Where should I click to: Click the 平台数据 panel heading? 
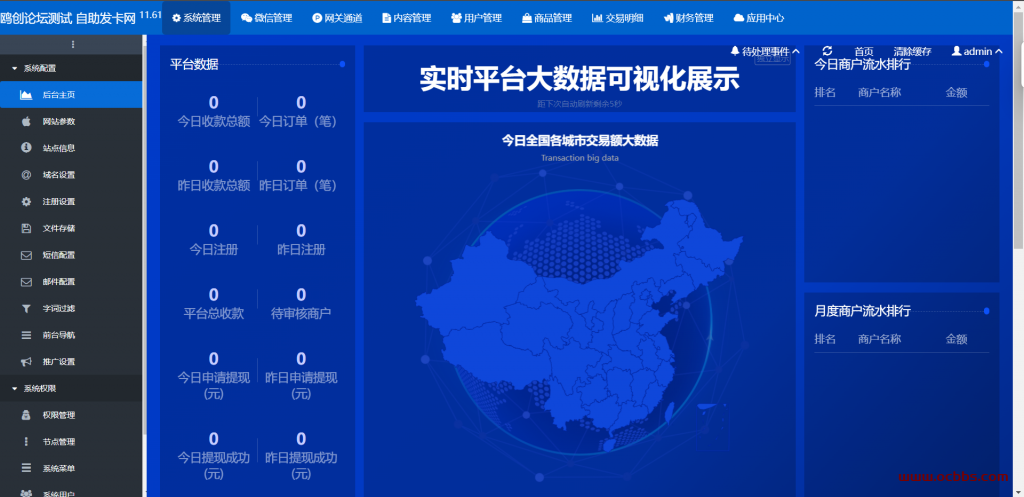tap(194, 64)
